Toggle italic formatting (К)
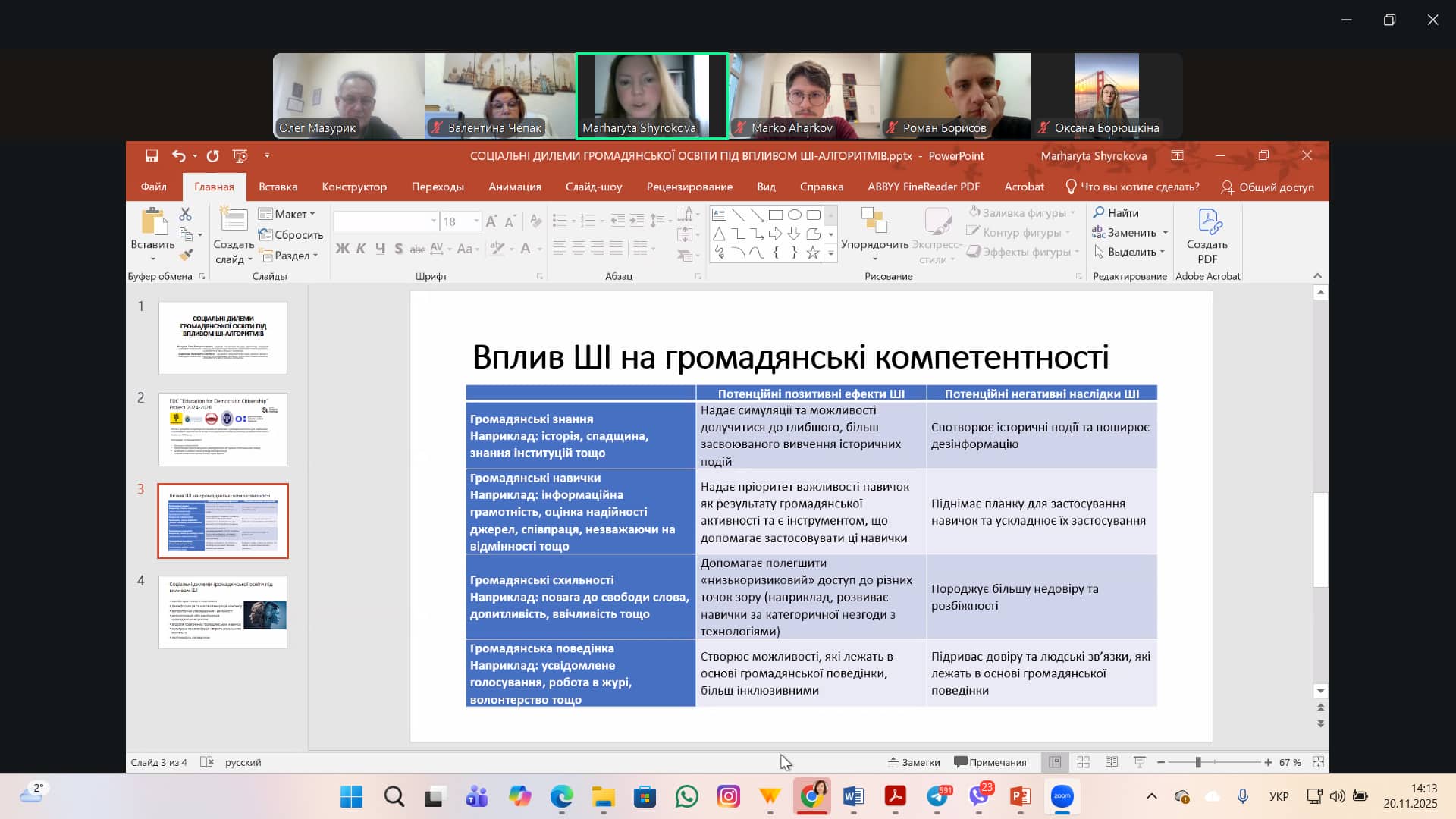This screenshot has width=1456, height=819. tap(361, 249)
